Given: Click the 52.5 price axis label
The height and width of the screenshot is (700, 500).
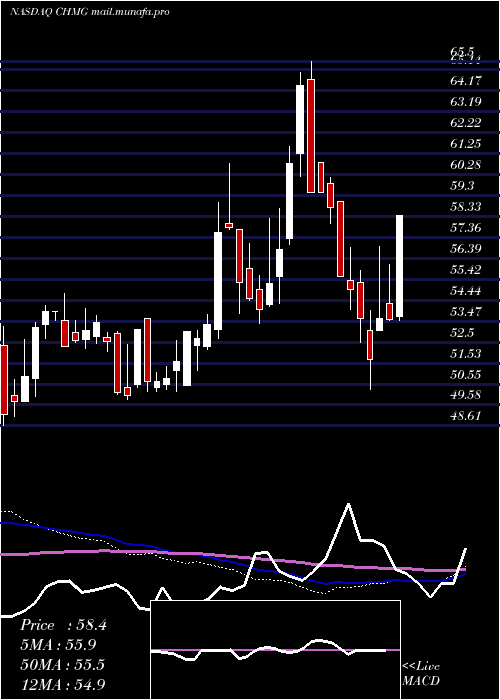Looking at the screenshot, I should coord(462,333).
